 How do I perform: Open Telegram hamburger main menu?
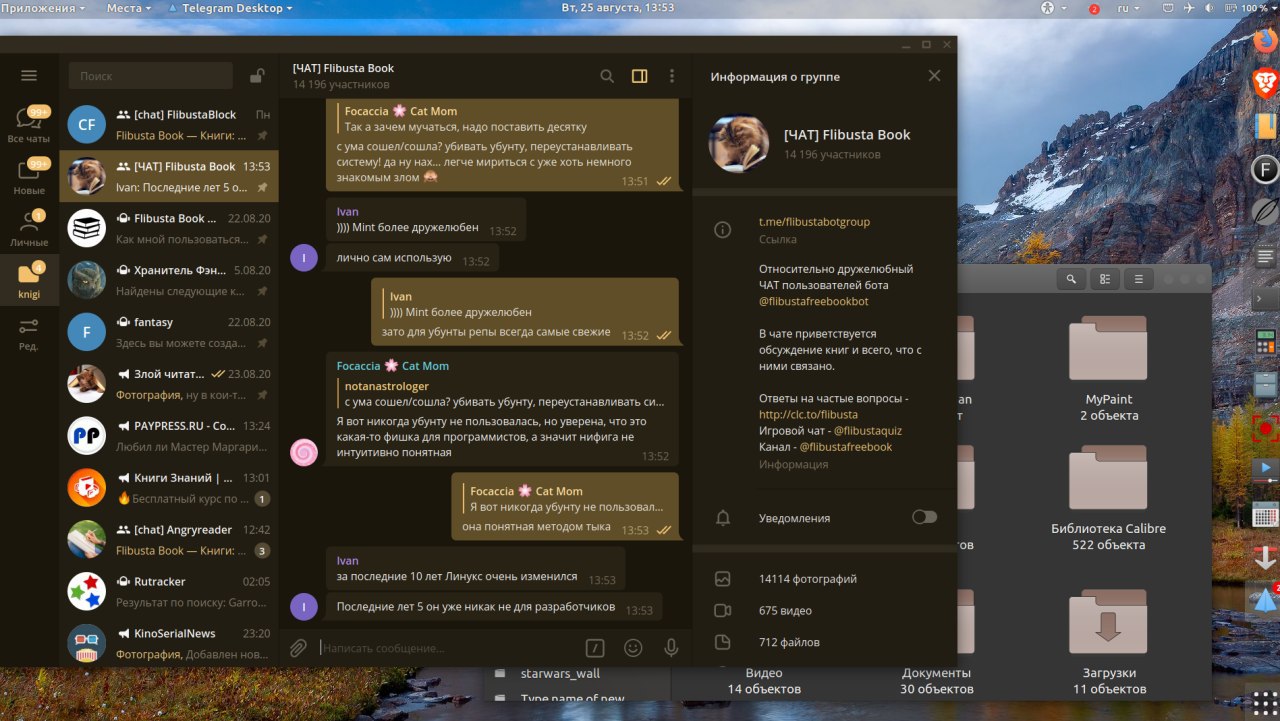click(29, 76)
